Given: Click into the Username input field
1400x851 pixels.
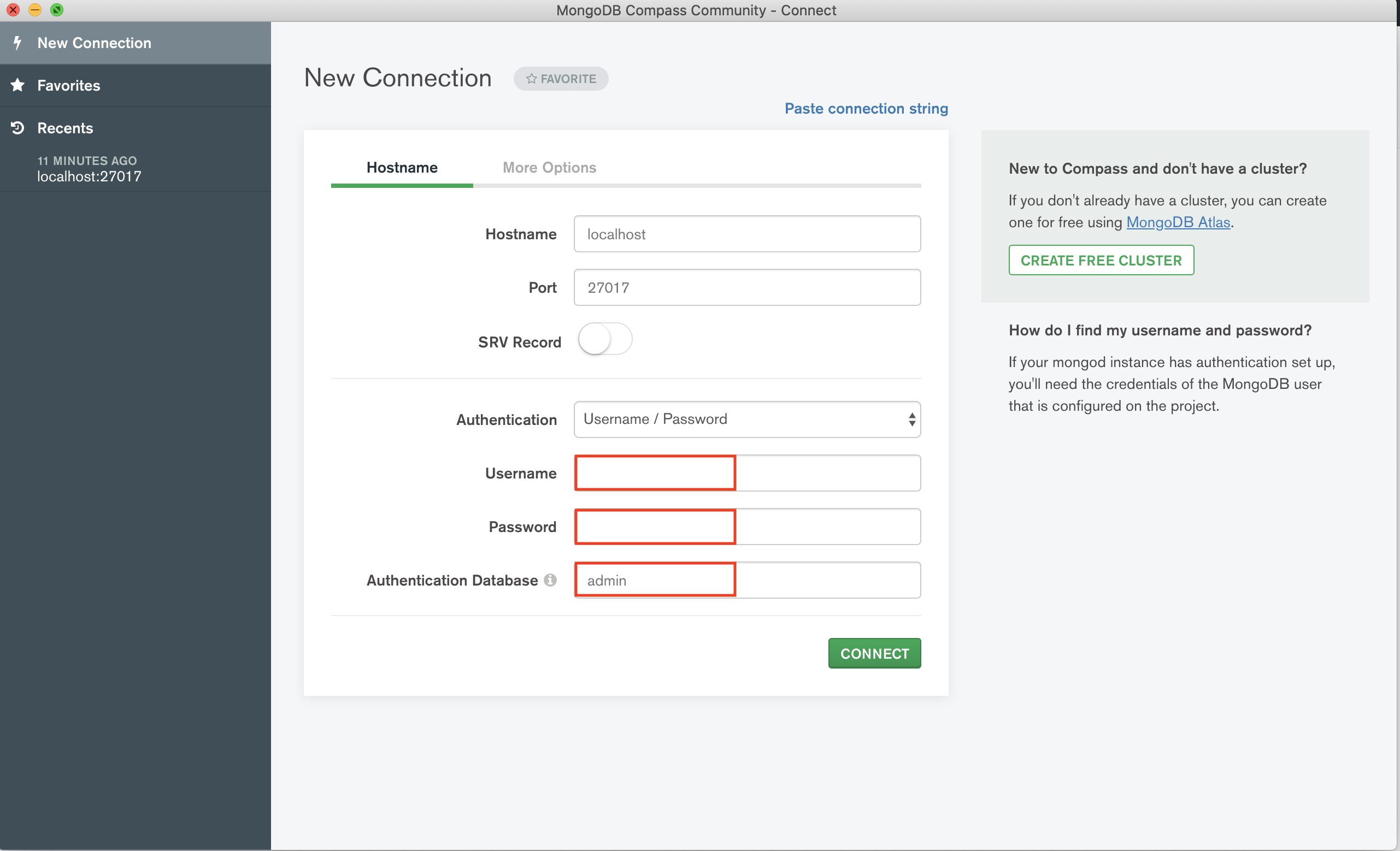Looking at the screenshot, I should pyautogui.click(x=746, y=472).
